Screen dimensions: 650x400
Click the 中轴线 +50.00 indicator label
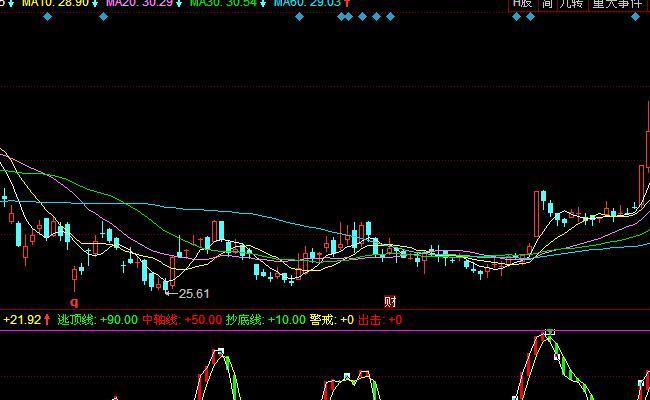(181, 320)
